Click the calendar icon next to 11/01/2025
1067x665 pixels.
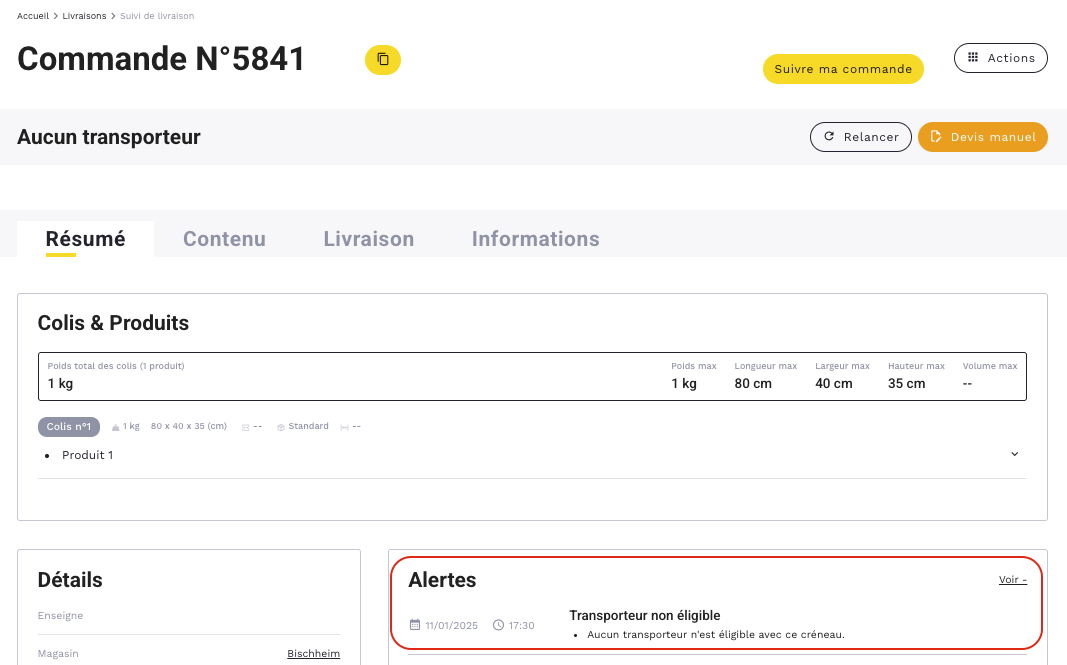[x=415, y=625]
